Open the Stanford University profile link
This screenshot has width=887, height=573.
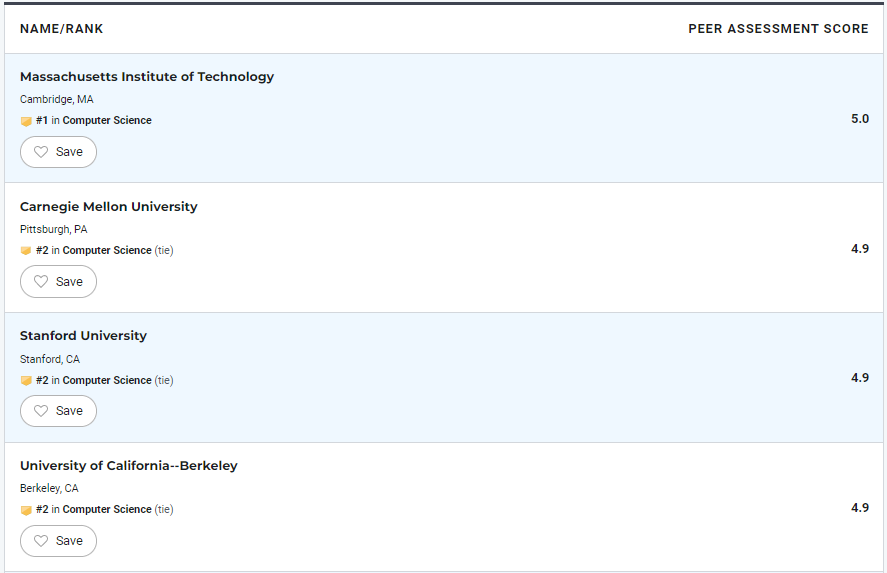[x=83, y=335]
